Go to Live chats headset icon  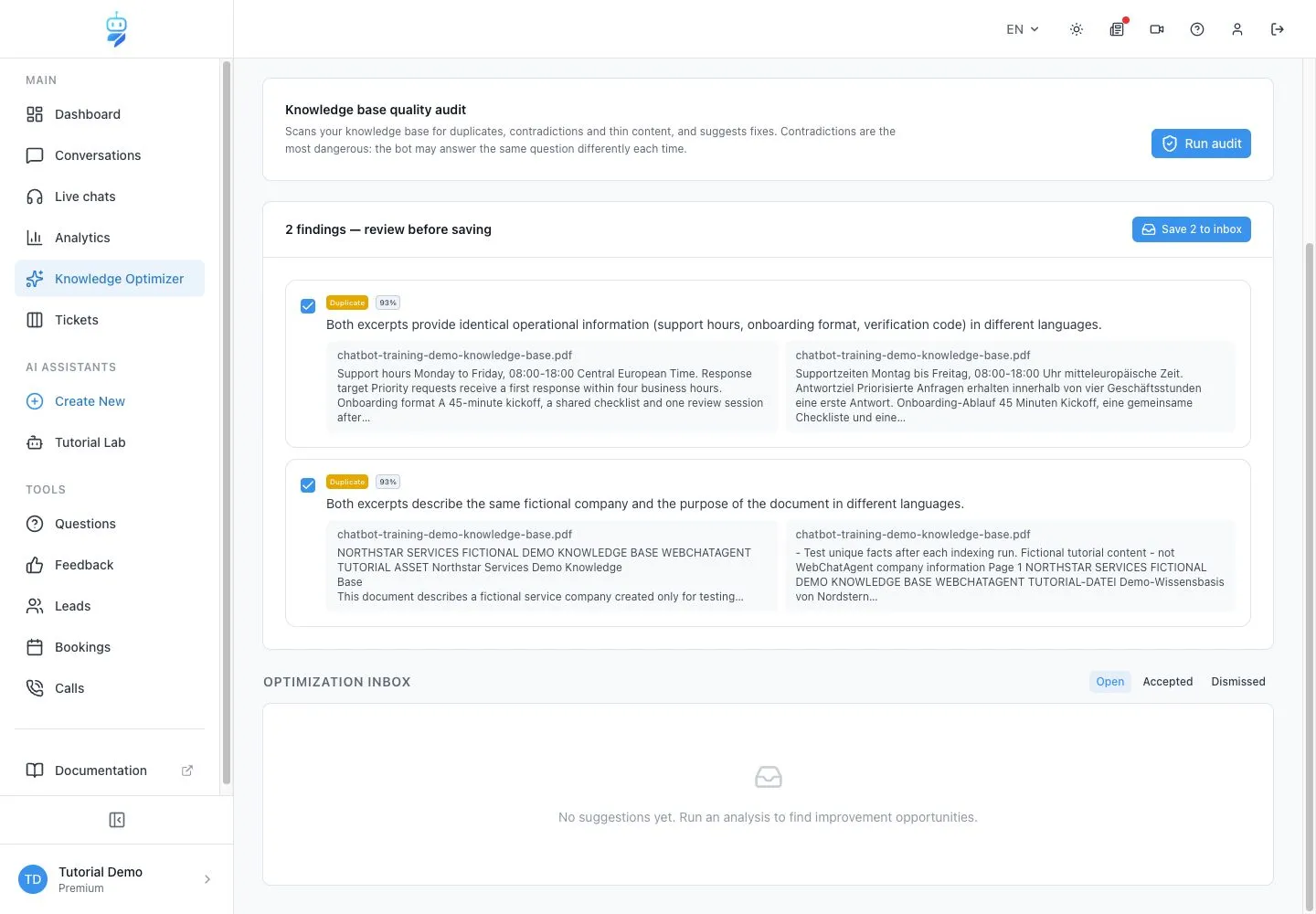point(35,197)
